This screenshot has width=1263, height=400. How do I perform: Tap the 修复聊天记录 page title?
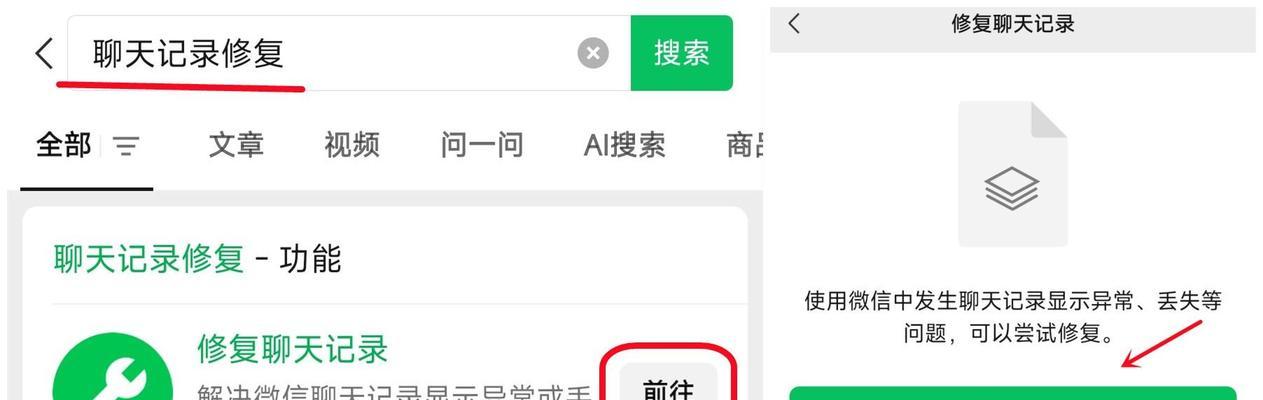1012,24
